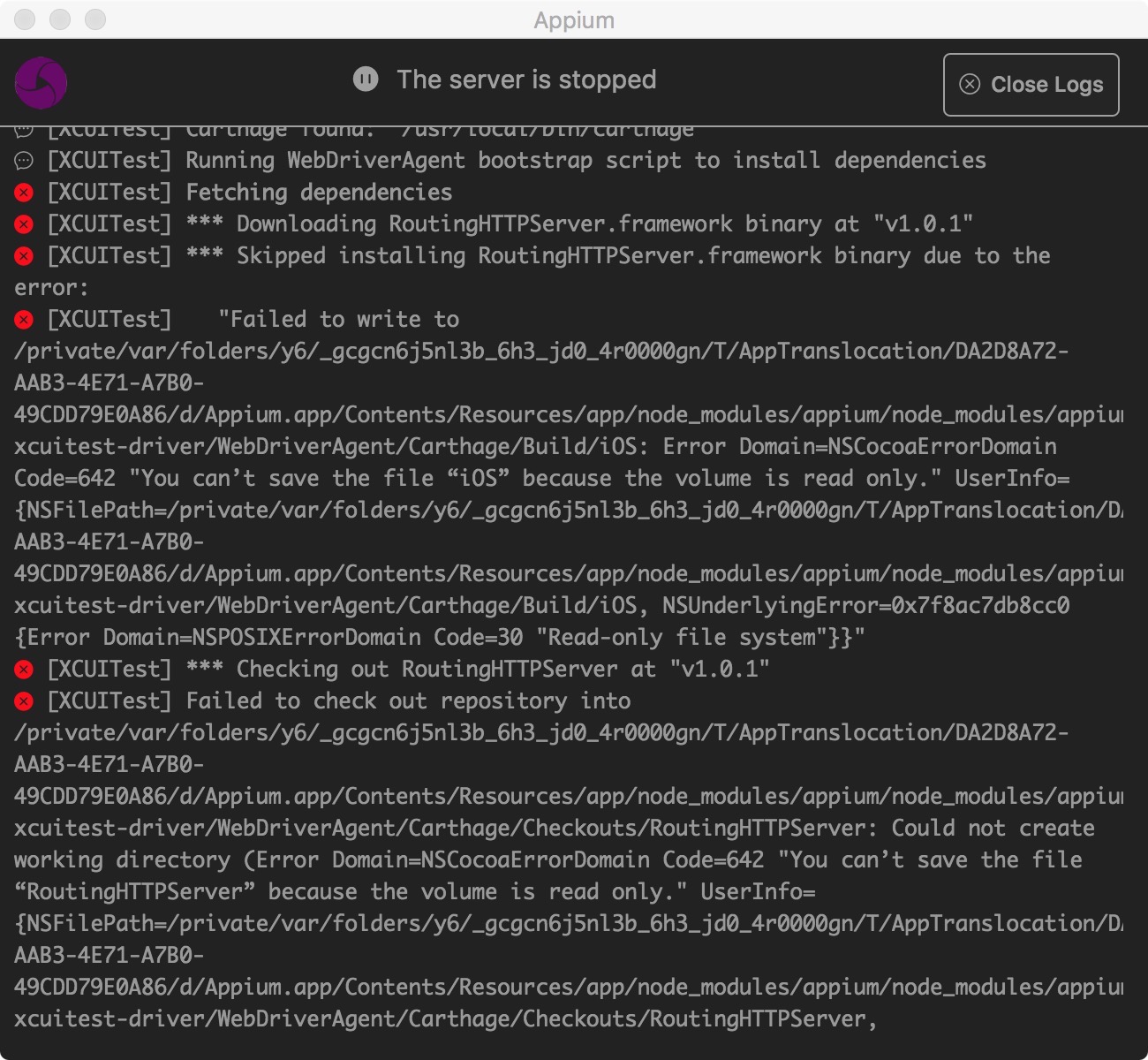Click the red error icon on "Failed to write to" line

coord(24,320)
